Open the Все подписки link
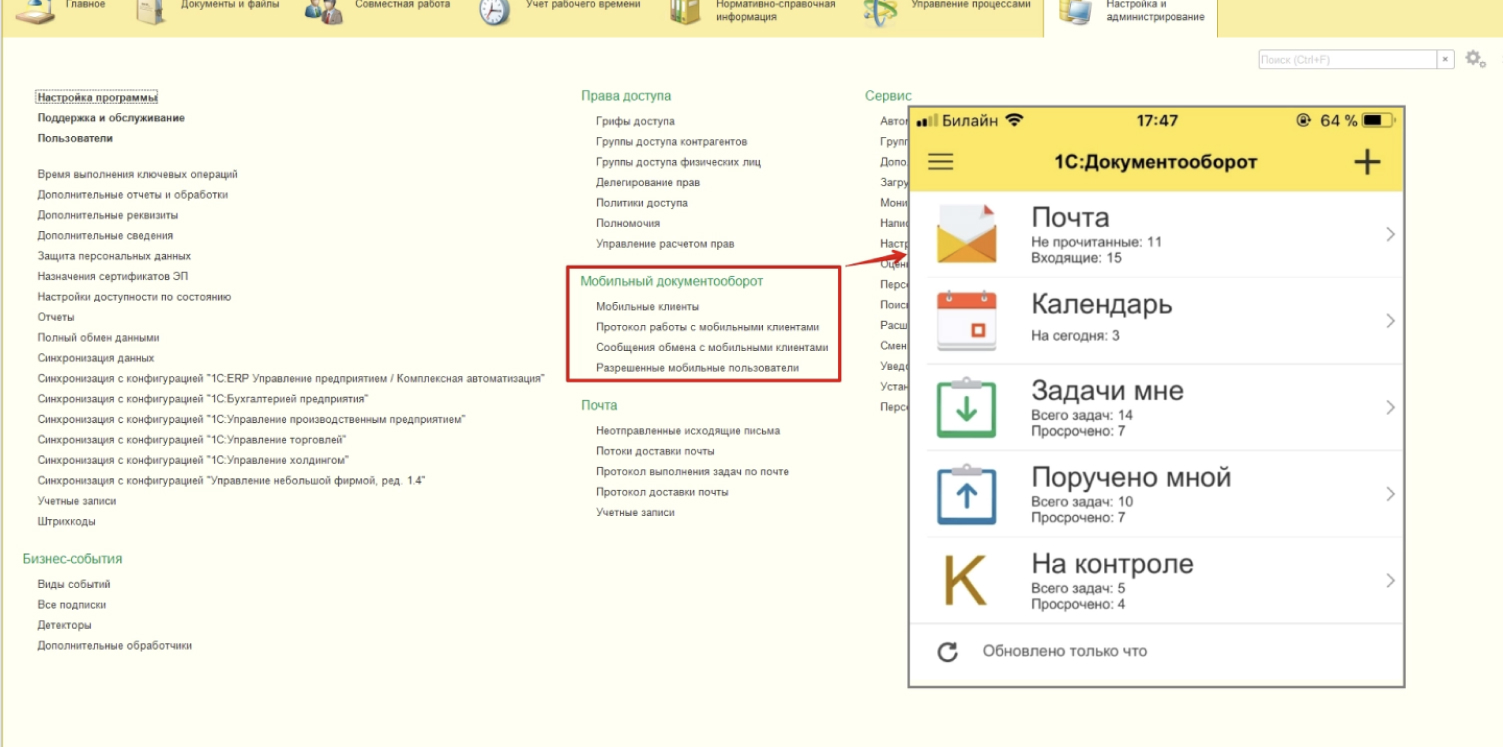This screenshot has height=747, width=1503. tap(72, 605)
